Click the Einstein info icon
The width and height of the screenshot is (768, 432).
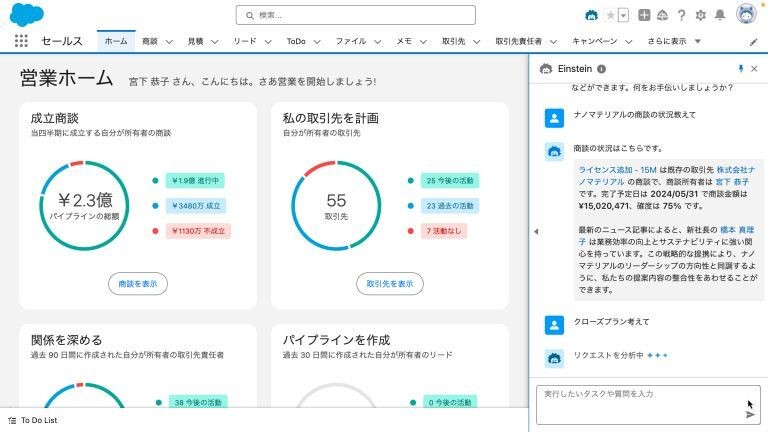[601, 69]
